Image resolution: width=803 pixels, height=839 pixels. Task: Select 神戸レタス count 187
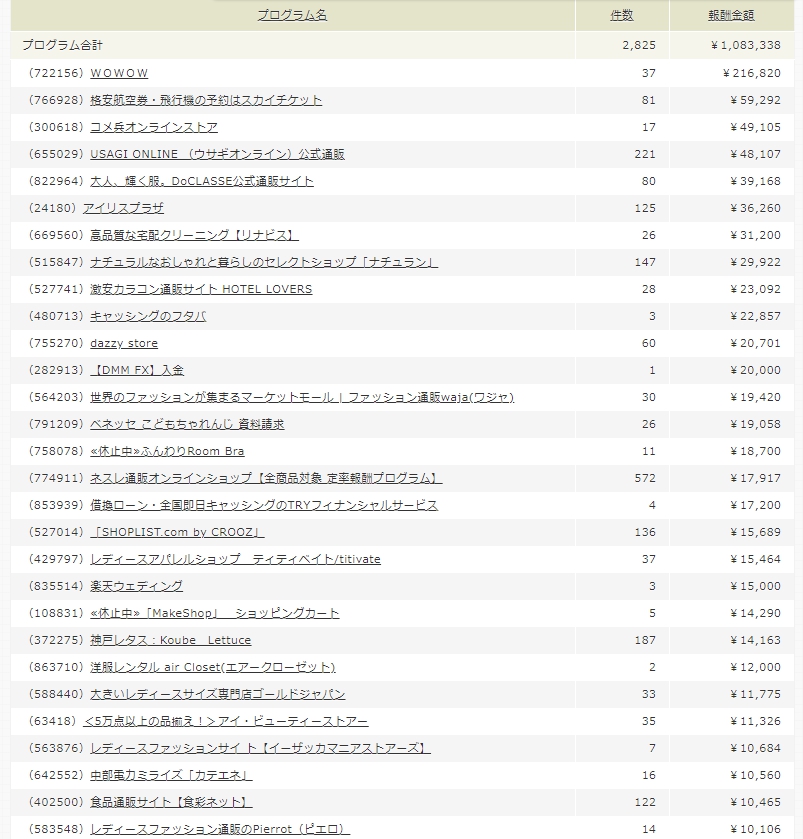click(x=645, y=640)
